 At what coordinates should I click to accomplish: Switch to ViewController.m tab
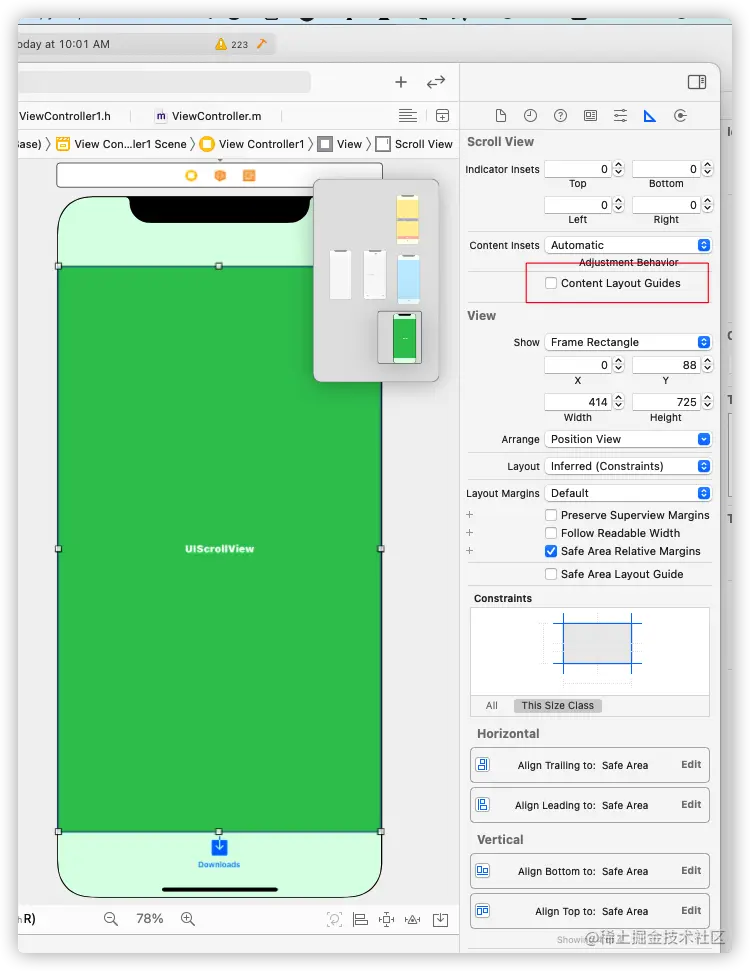(x=209, y=116)
